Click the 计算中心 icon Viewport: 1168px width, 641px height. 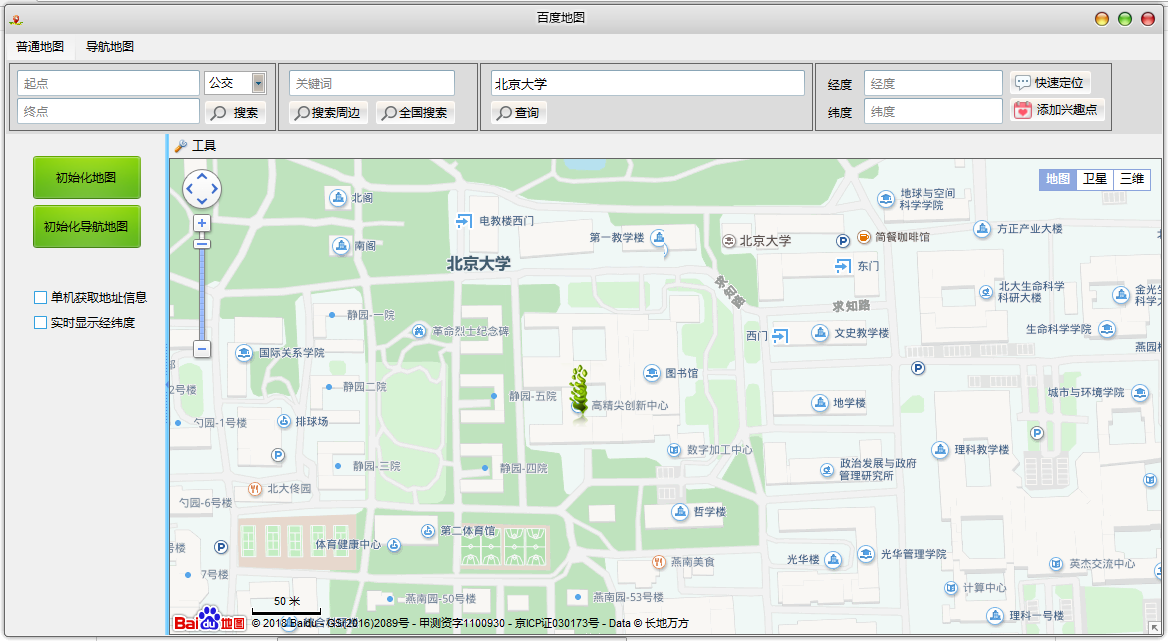pyautogui.click(x=951, y=588)
